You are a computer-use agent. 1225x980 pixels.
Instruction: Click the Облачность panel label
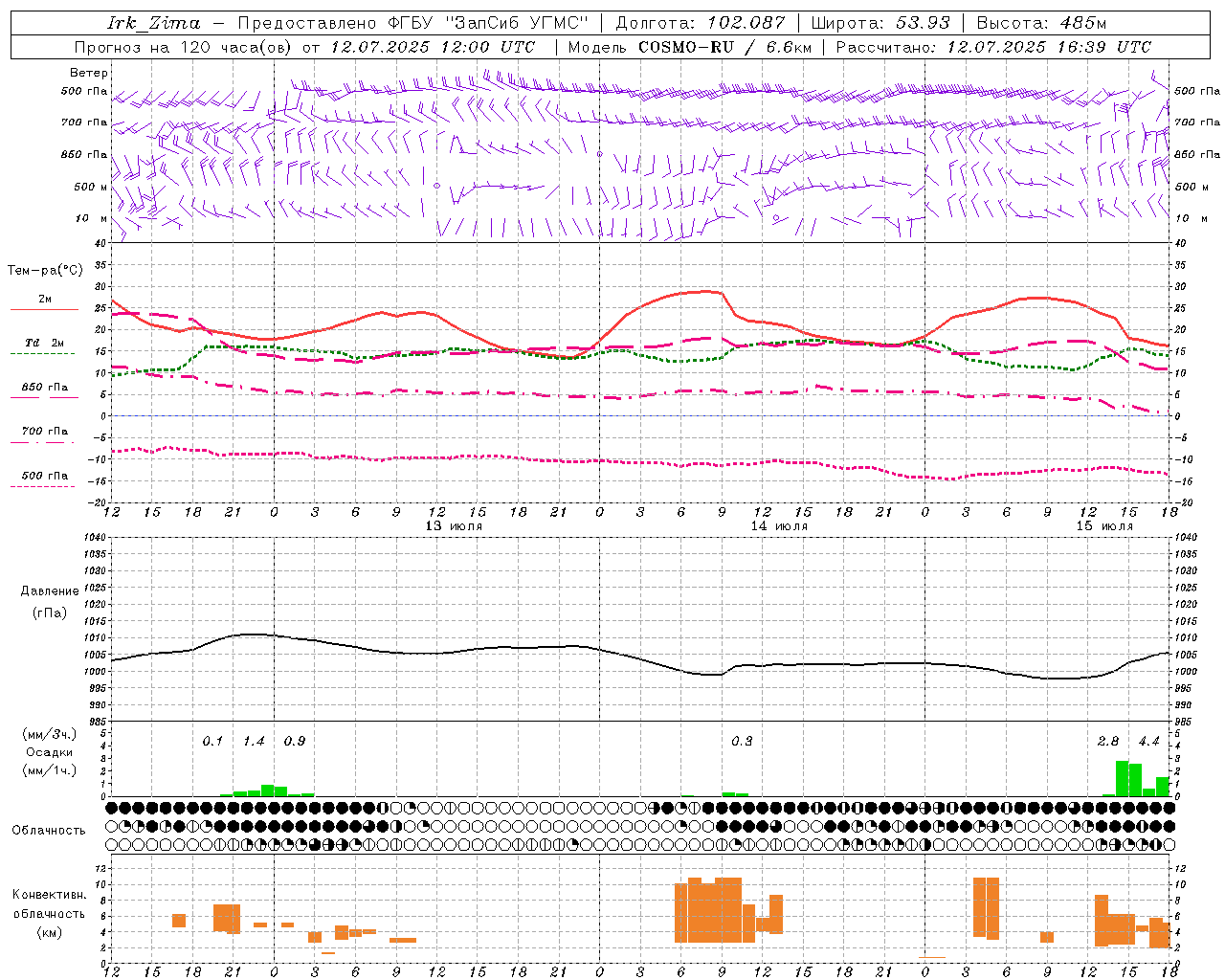pyautogui.click(x=49, y=830)
